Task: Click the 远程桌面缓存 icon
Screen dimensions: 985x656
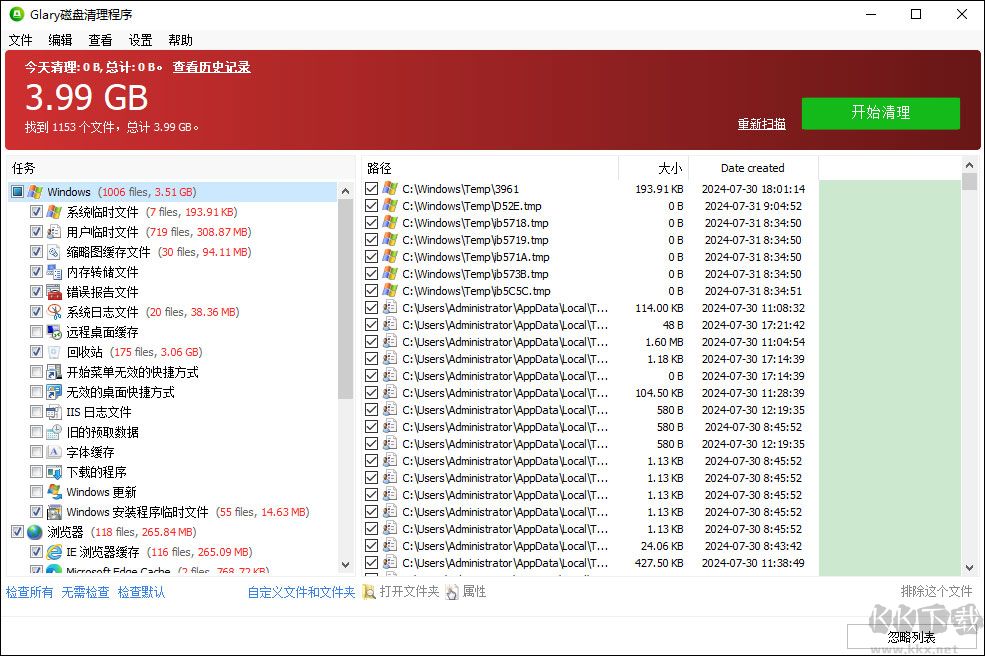Action: [55, 332]
